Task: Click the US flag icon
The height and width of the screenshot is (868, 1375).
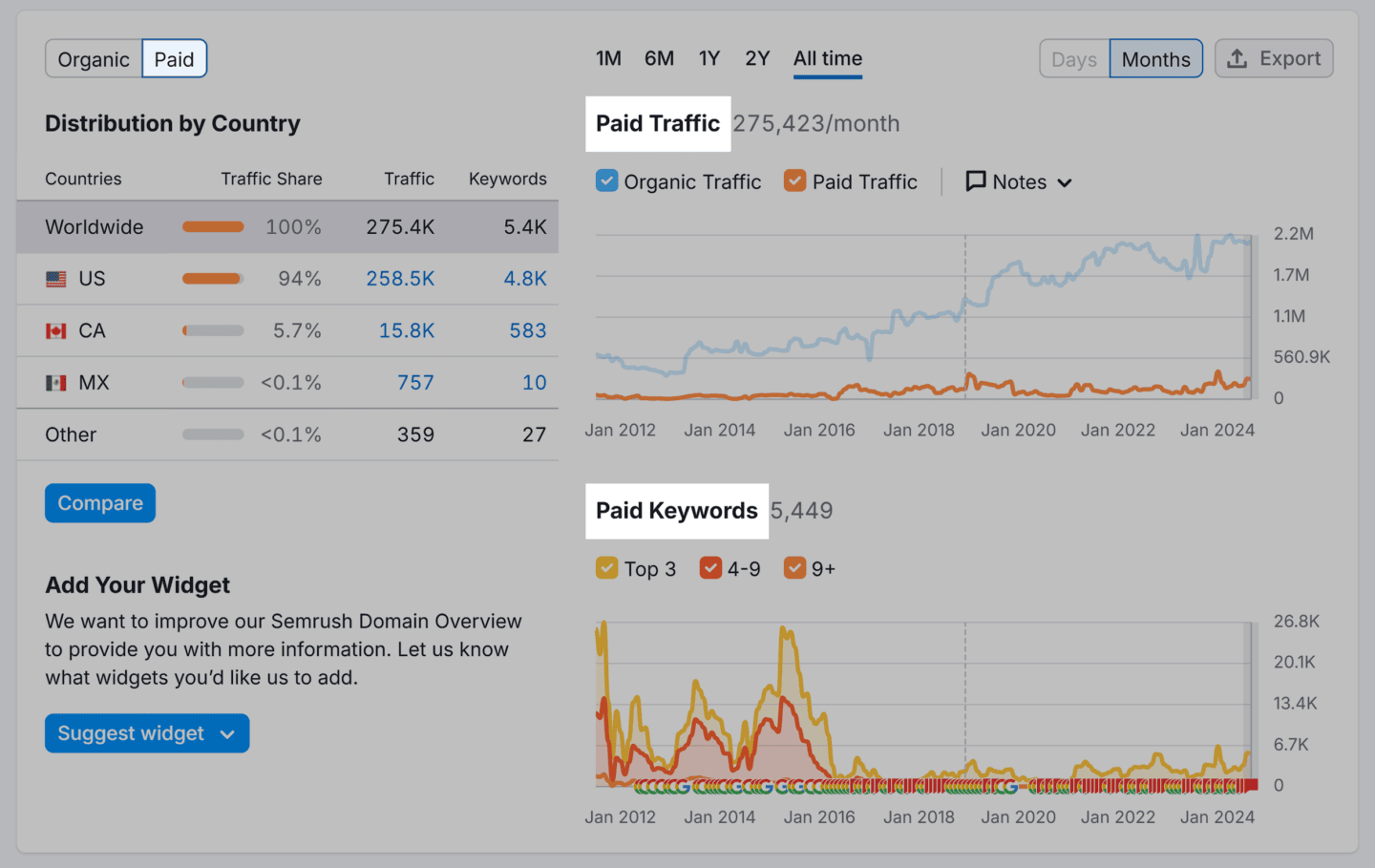Action: [55, 278]
